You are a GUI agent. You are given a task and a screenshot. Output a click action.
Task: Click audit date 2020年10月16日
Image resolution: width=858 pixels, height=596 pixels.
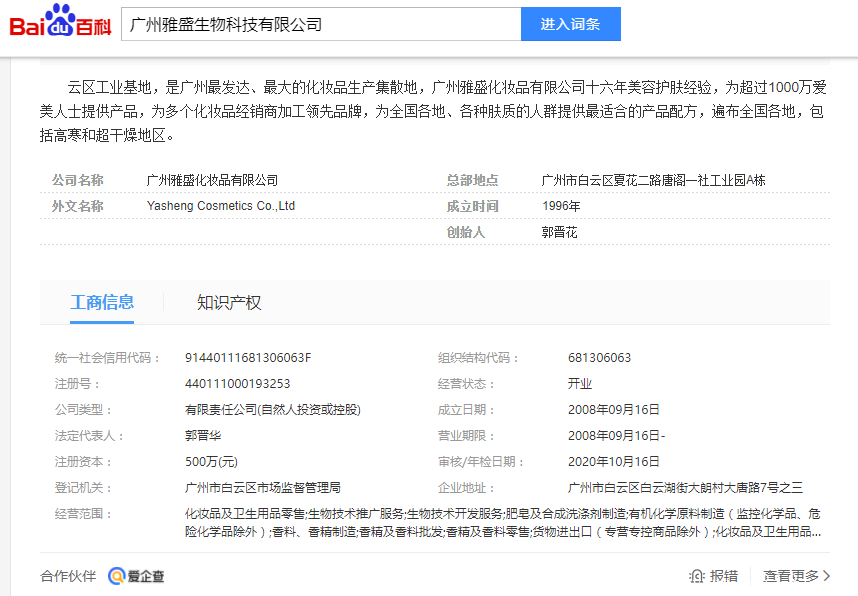click(613, 462)
